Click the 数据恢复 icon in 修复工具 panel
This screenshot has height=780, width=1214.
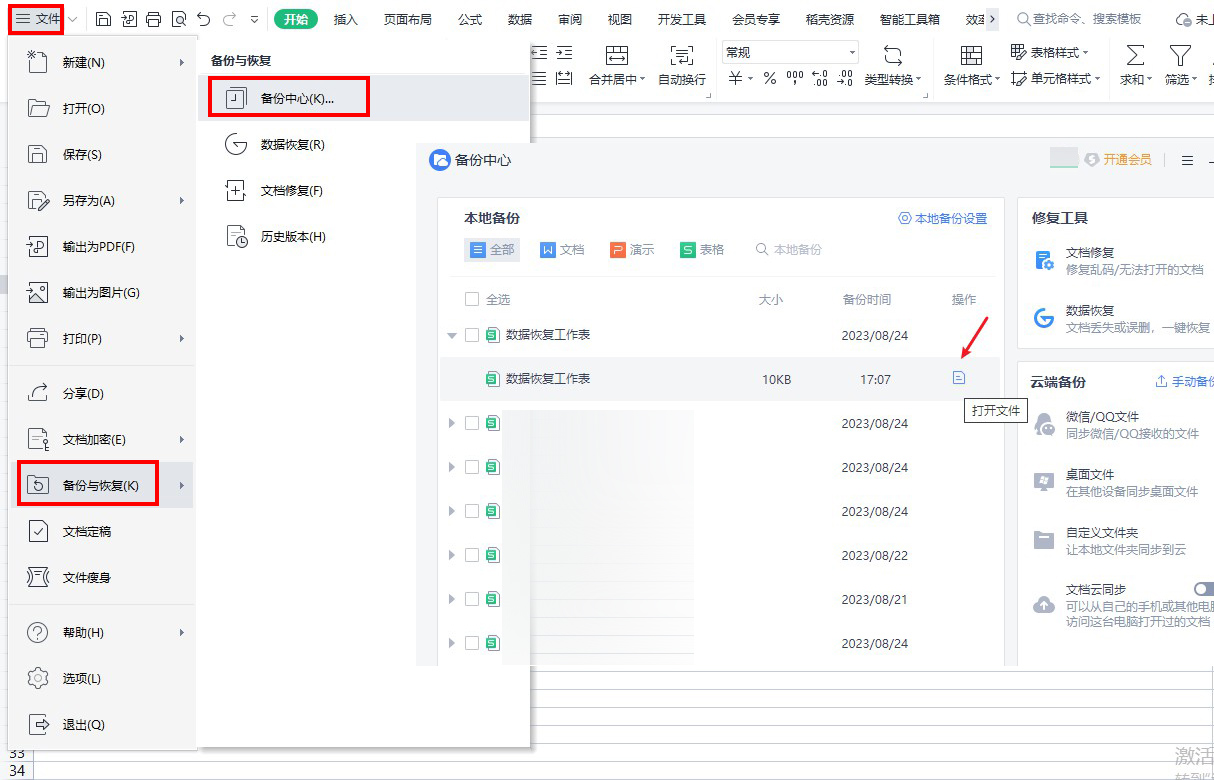coord(1044,318)
